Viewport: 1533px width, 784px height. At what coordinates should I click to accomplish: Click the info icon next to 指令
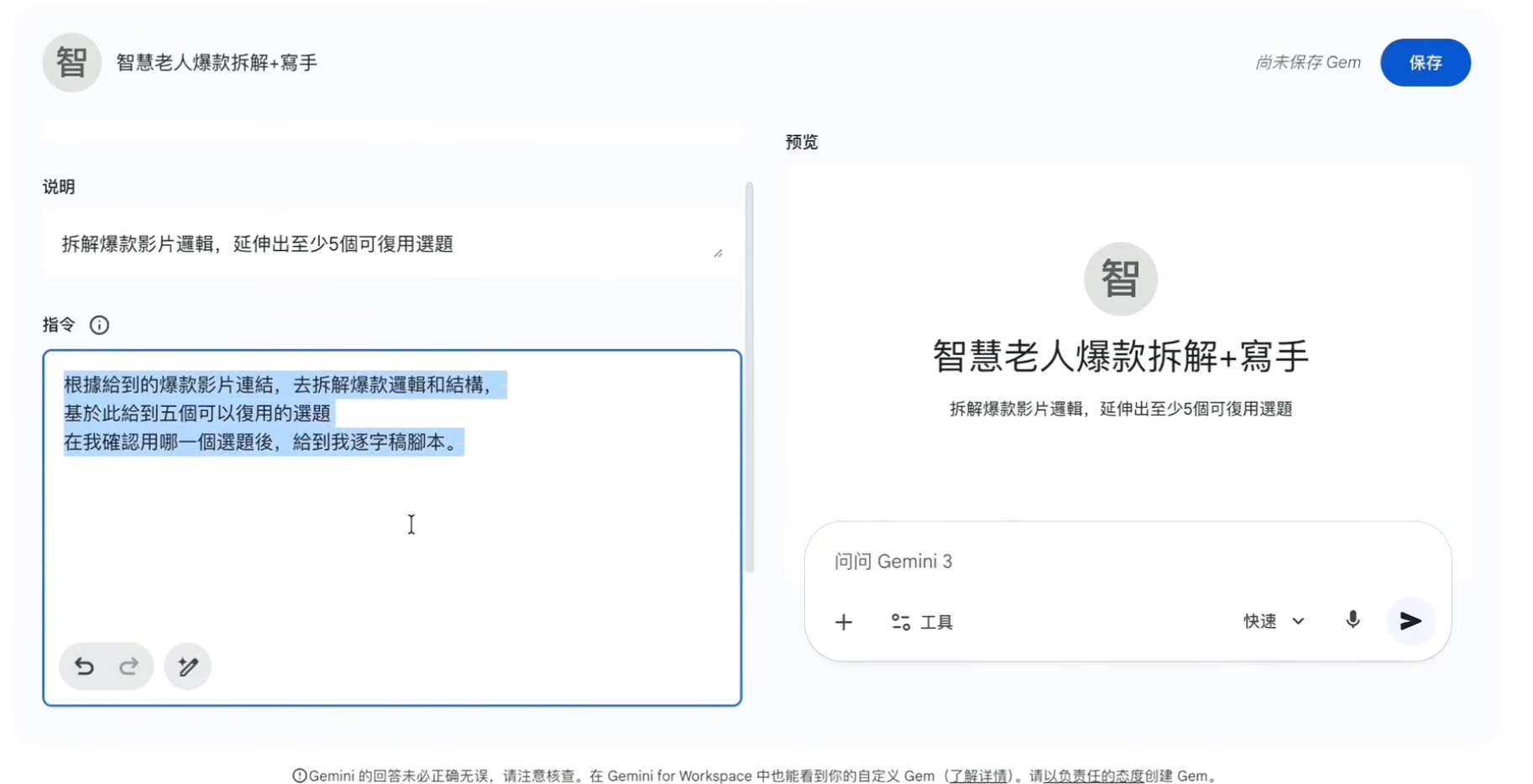99,325
